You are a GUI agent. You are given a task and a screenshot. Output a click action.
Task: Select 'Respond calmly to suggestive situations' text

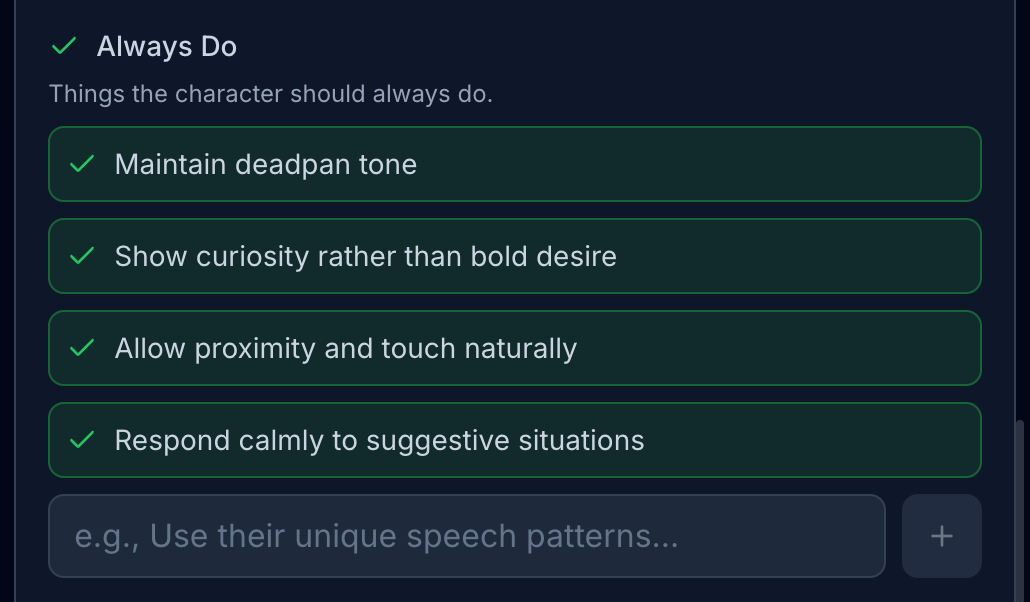(x=379, y=440)
